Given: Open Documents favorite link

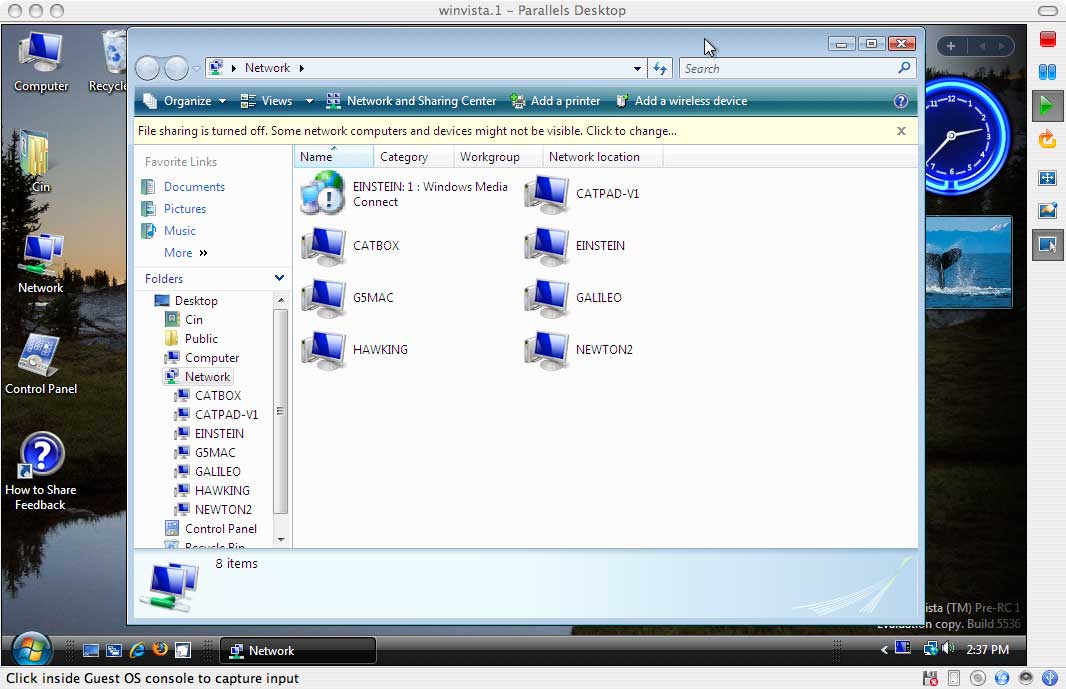Looking at the screenshot, I should point(183,187).
